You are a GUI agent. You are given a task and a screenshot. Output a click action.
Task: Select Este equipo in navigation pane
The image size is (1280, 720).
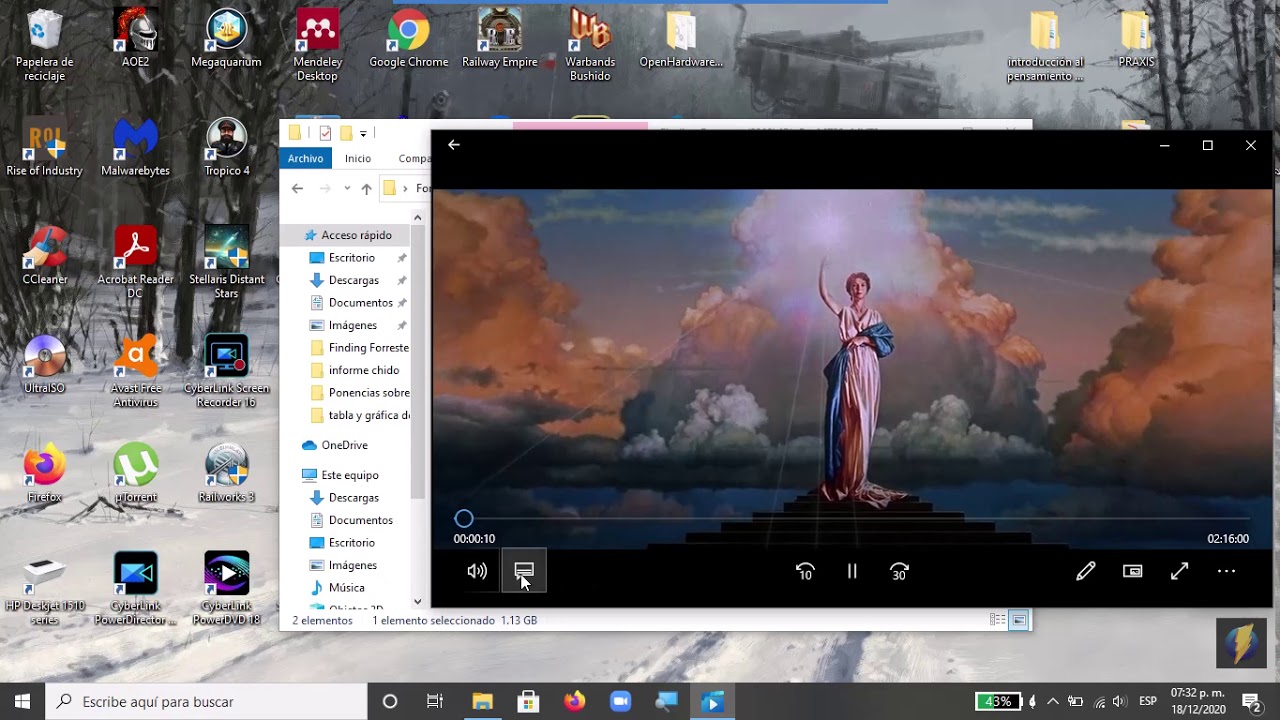click(350, 475)
